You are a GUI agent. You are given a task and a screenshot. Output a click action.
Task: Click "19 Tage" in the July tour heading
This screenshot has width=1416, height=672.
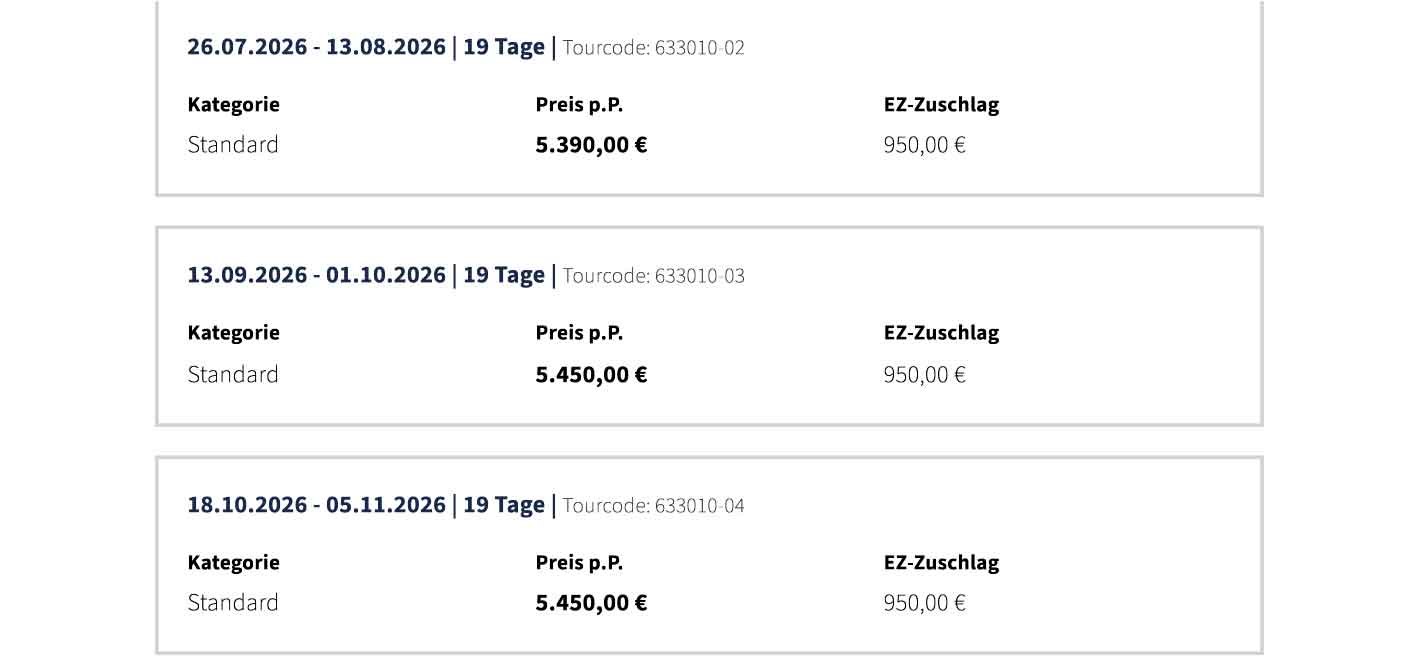(x=504, y=47)
